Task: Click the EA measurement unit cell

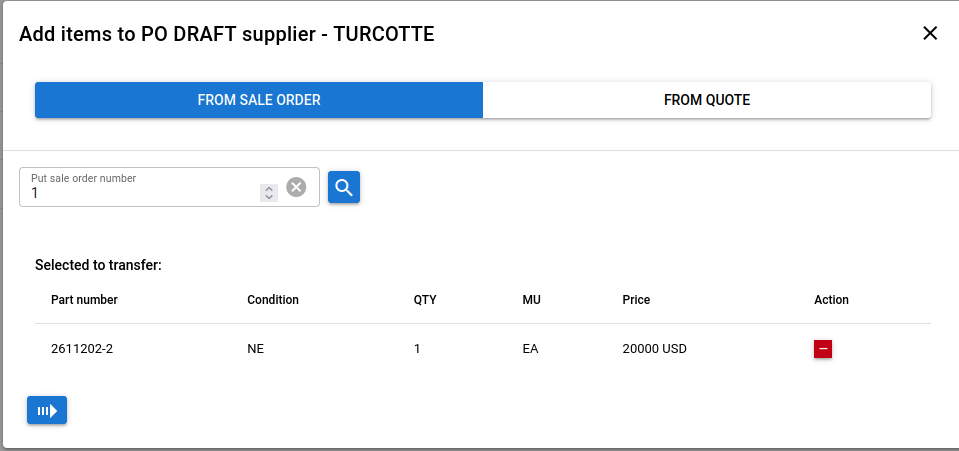Action: click(530, 350)
